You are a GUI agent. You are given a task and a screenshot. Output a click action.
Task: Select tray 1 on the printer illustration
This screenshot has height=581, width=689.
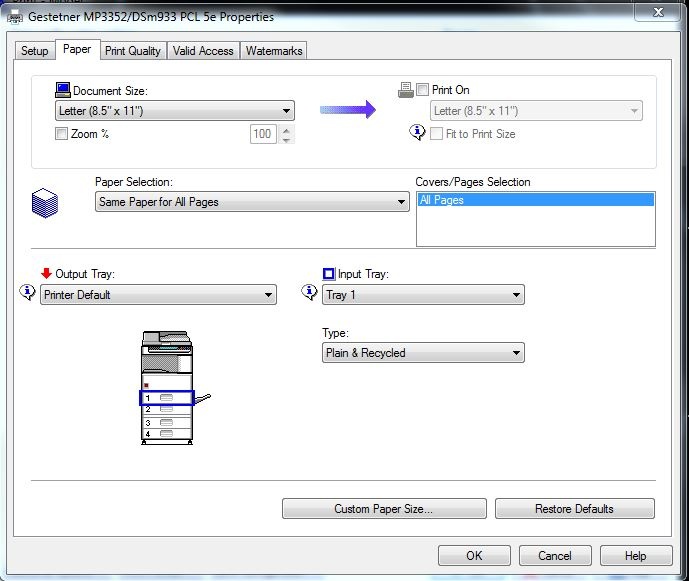pos(167,398)
